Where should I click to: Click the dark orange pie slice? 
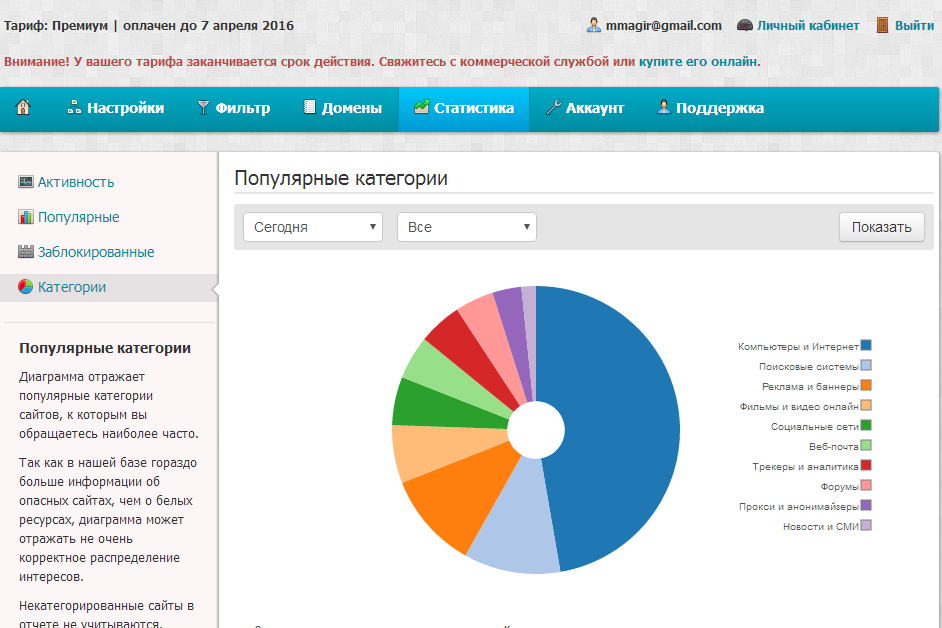pos(469,499)
